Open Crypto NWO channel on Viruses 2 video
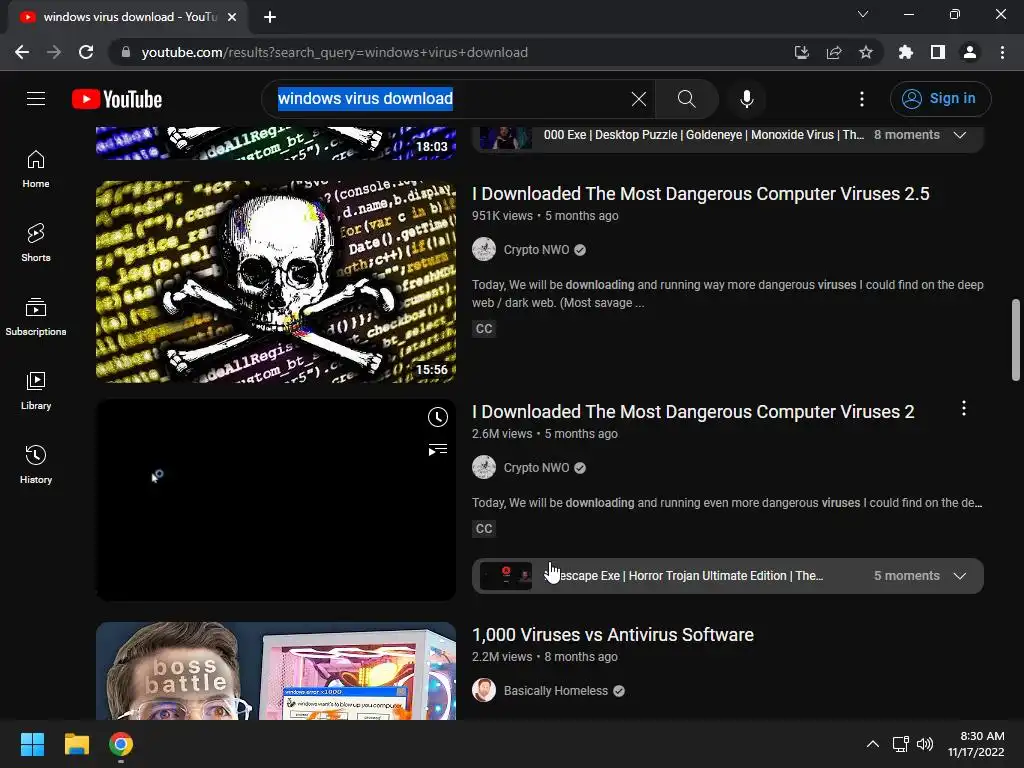The width and height of the screenshot is (1024, 768). [536, 468]
